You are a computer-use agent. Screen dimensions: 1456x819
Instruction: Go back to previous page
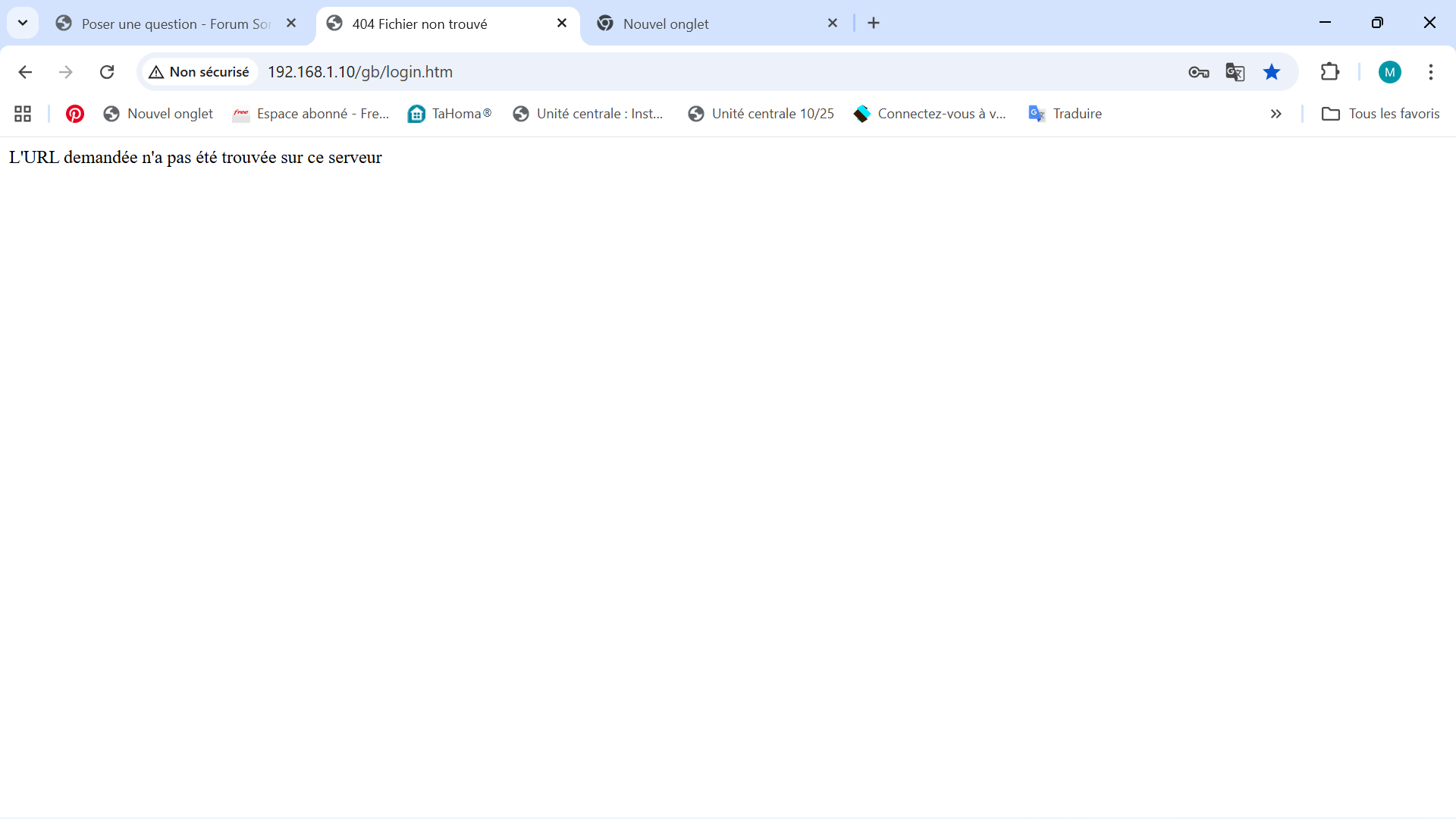[x=25, y=72]
